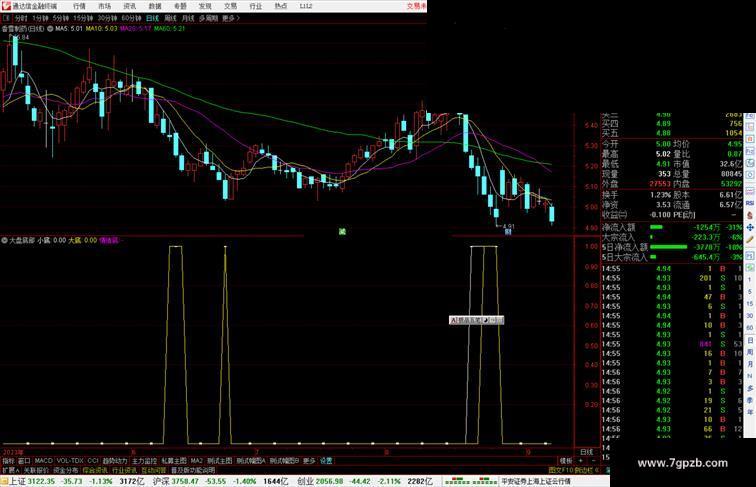Click the 分时 intraday tab
Screen dimensions: 756x487
[21, 18]
